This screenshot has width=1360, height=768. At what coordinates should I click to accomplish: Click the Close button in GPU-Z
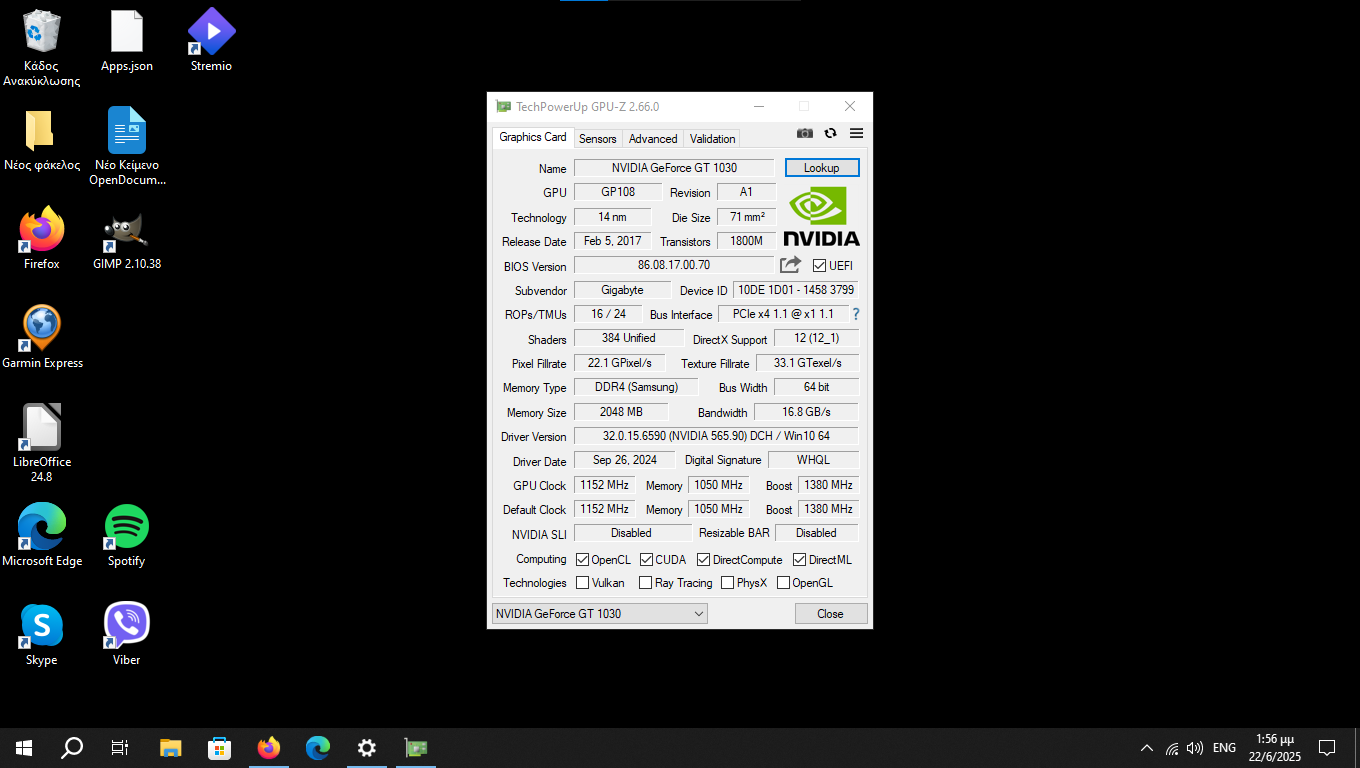pyautogui.click(x=830, y=614)
